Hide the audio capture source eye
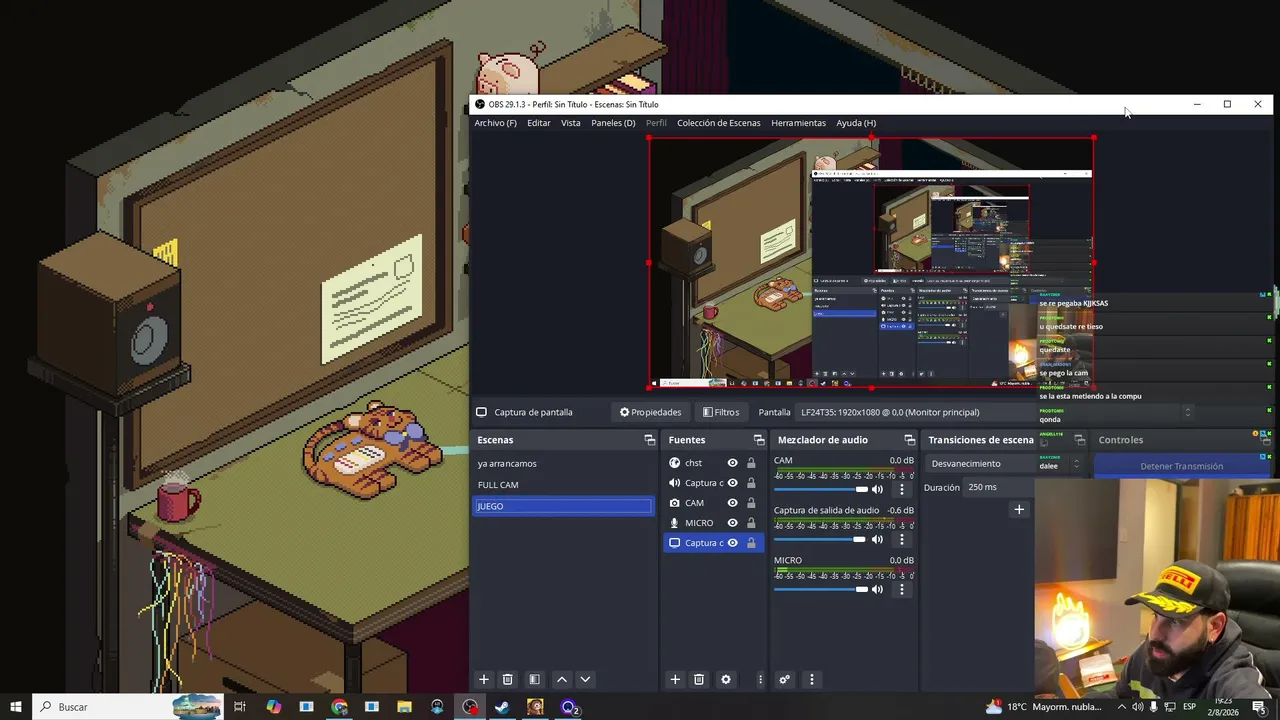Image resolution: width=1280 pixels, height=720 pixels. [732, 483]
